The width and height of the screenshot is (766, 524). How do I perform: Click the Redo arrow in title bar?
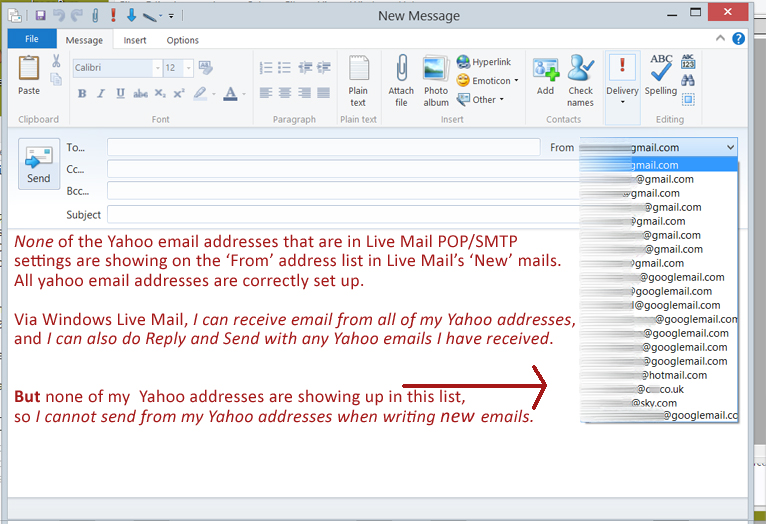(77, 15)
